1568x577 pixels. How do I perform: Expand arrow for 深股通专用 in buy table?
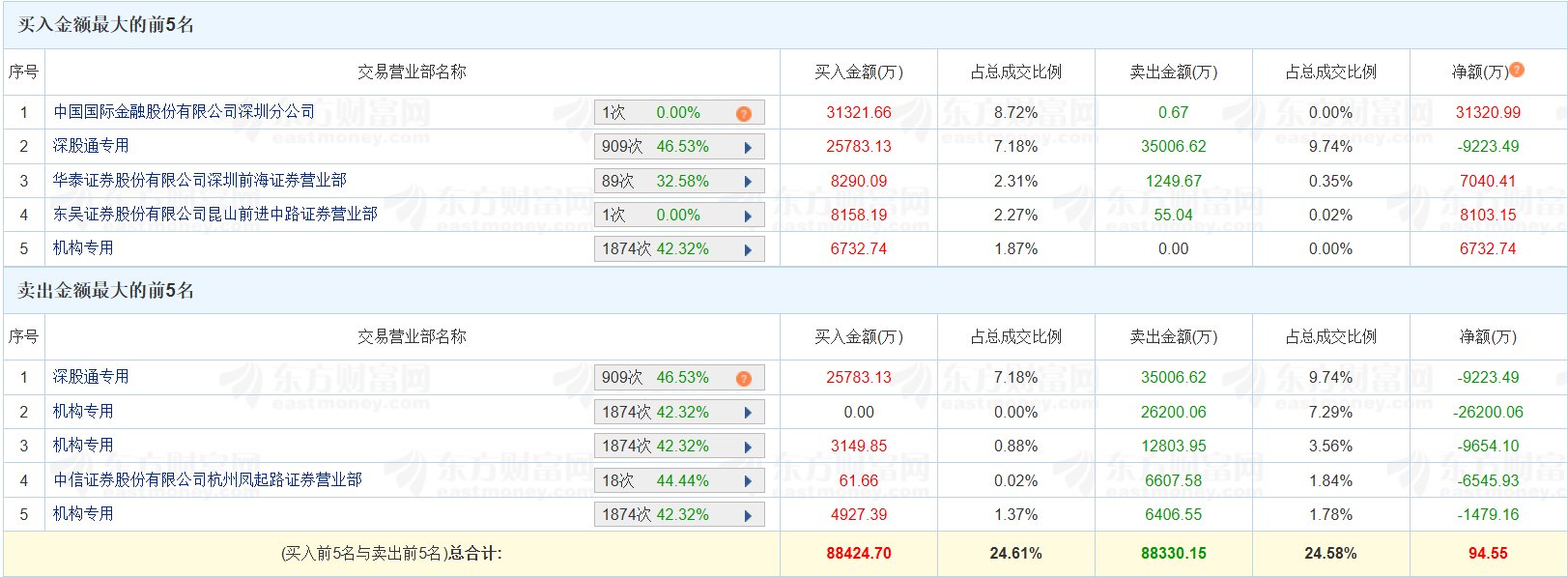(748, 148)
